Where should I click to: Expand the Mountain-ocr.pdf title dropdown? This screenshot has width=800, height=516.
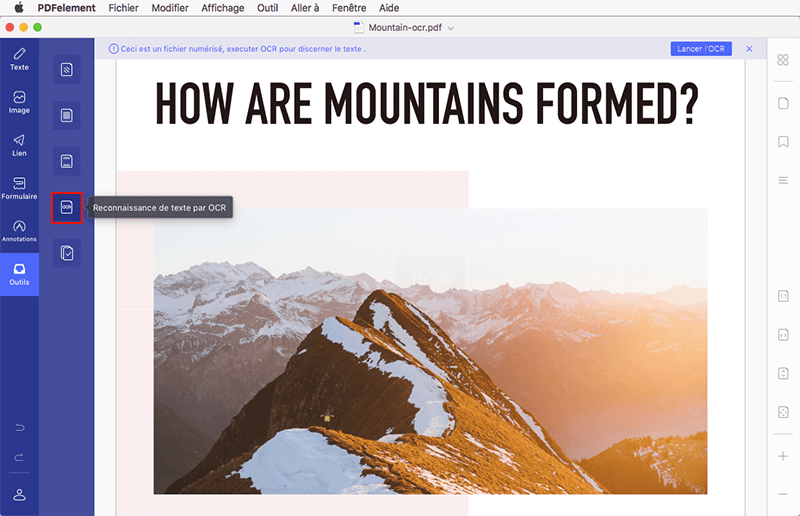click(451, 28)
